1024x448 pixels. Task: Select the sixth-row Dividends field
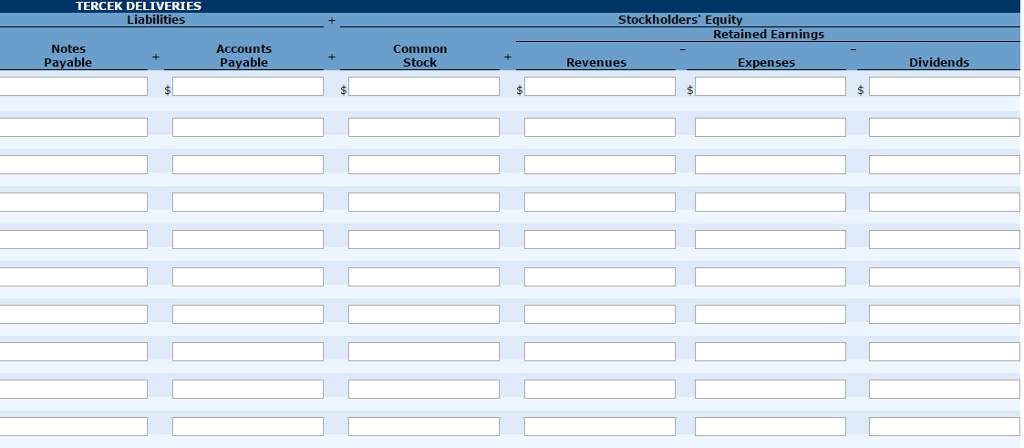coord(944,277)
